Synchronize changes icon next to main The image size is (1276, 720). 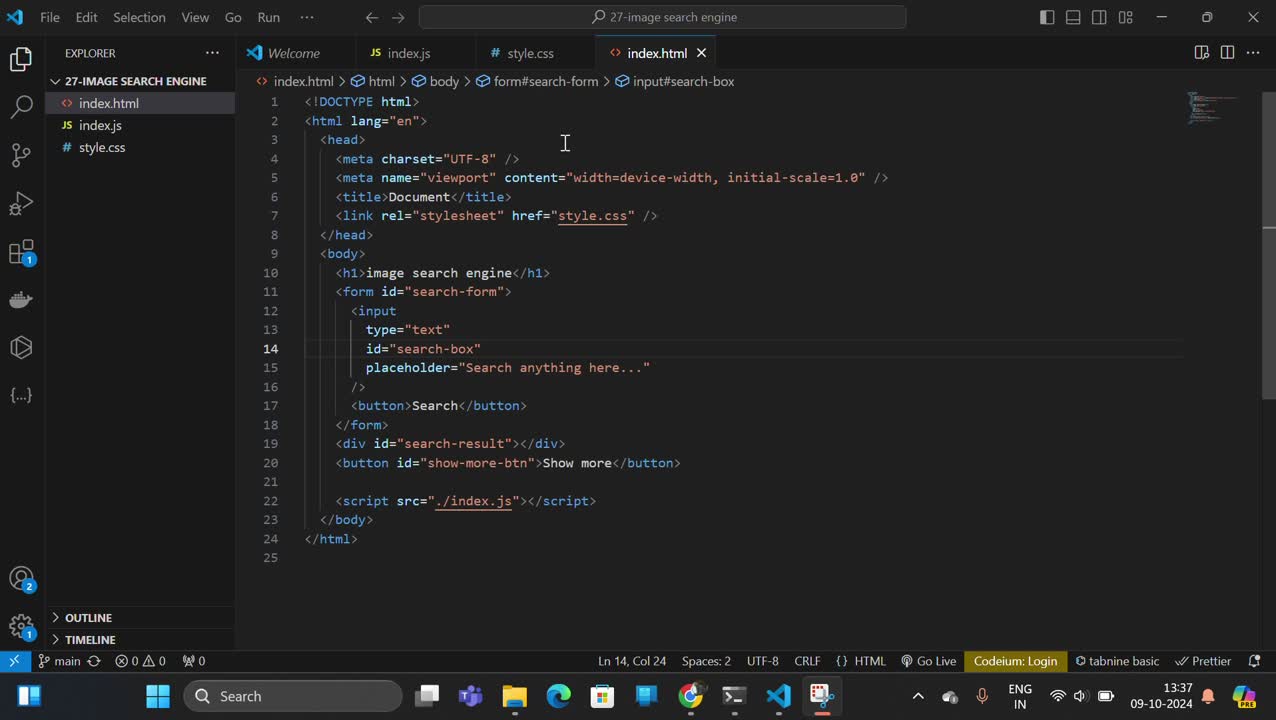pos(94,661)
